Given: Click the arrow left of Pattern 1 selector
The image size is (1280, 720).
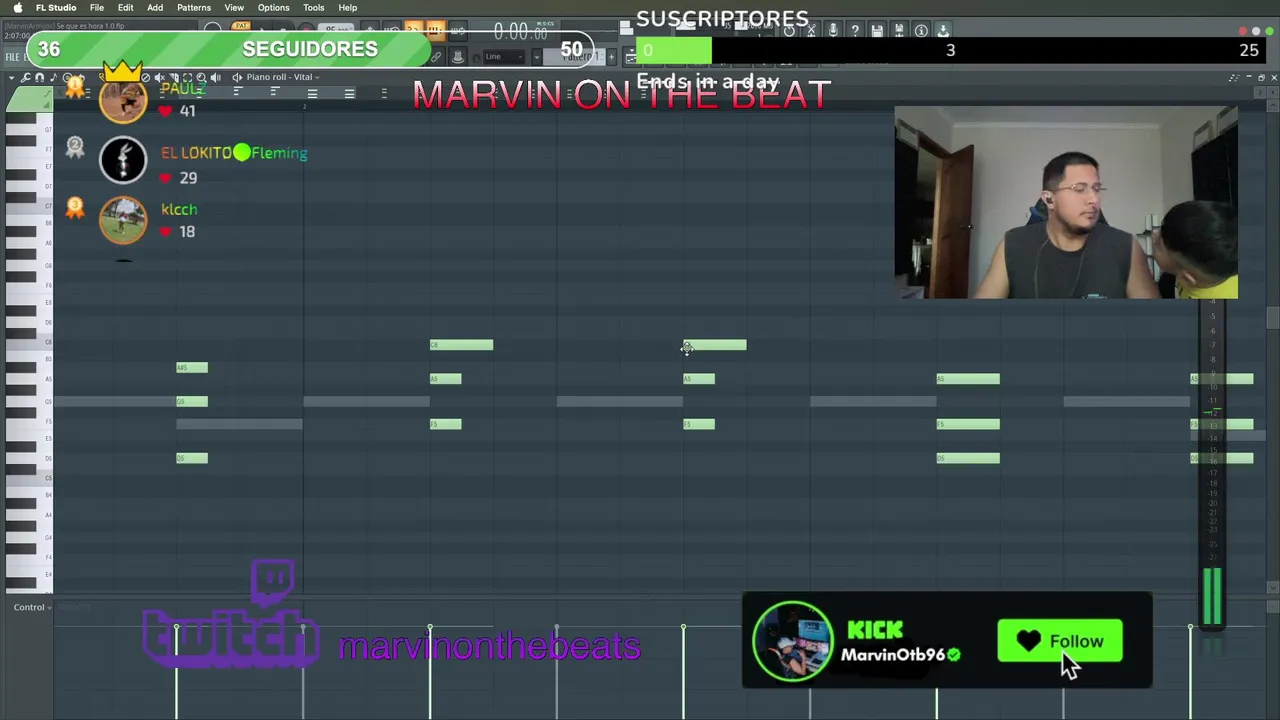Looking at the screenshot, I should (537, 57).
